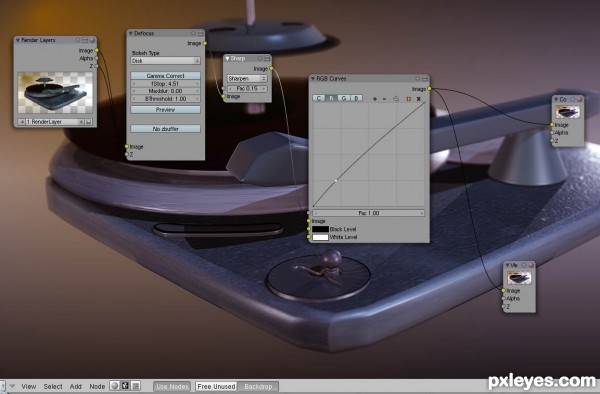This screenshot has width=600, height=394.
Task: Click the Sharp node Fac 0.15 field
Action: click(x=247, y=89)
